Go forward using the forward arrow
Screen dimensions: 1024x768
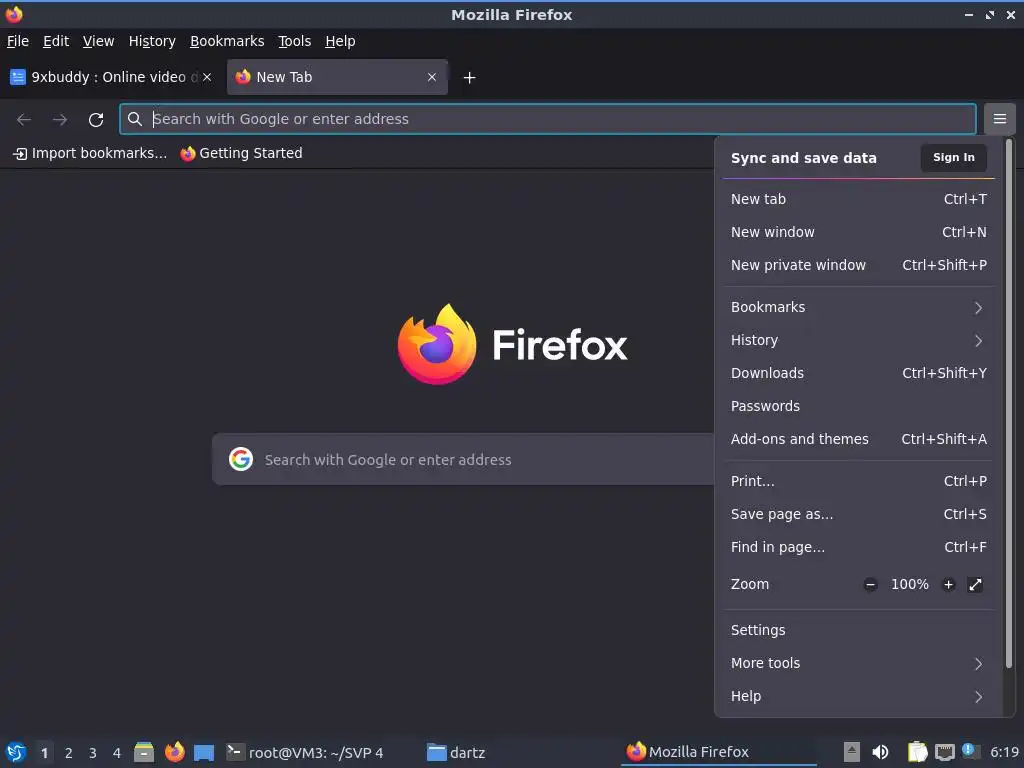pos(60,120)
